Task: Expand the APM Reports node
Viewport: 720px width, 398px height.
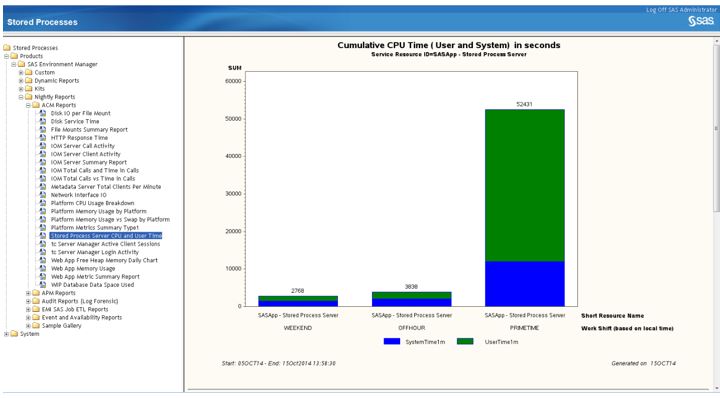Action: pyautogui.click(x=28, y=293)
